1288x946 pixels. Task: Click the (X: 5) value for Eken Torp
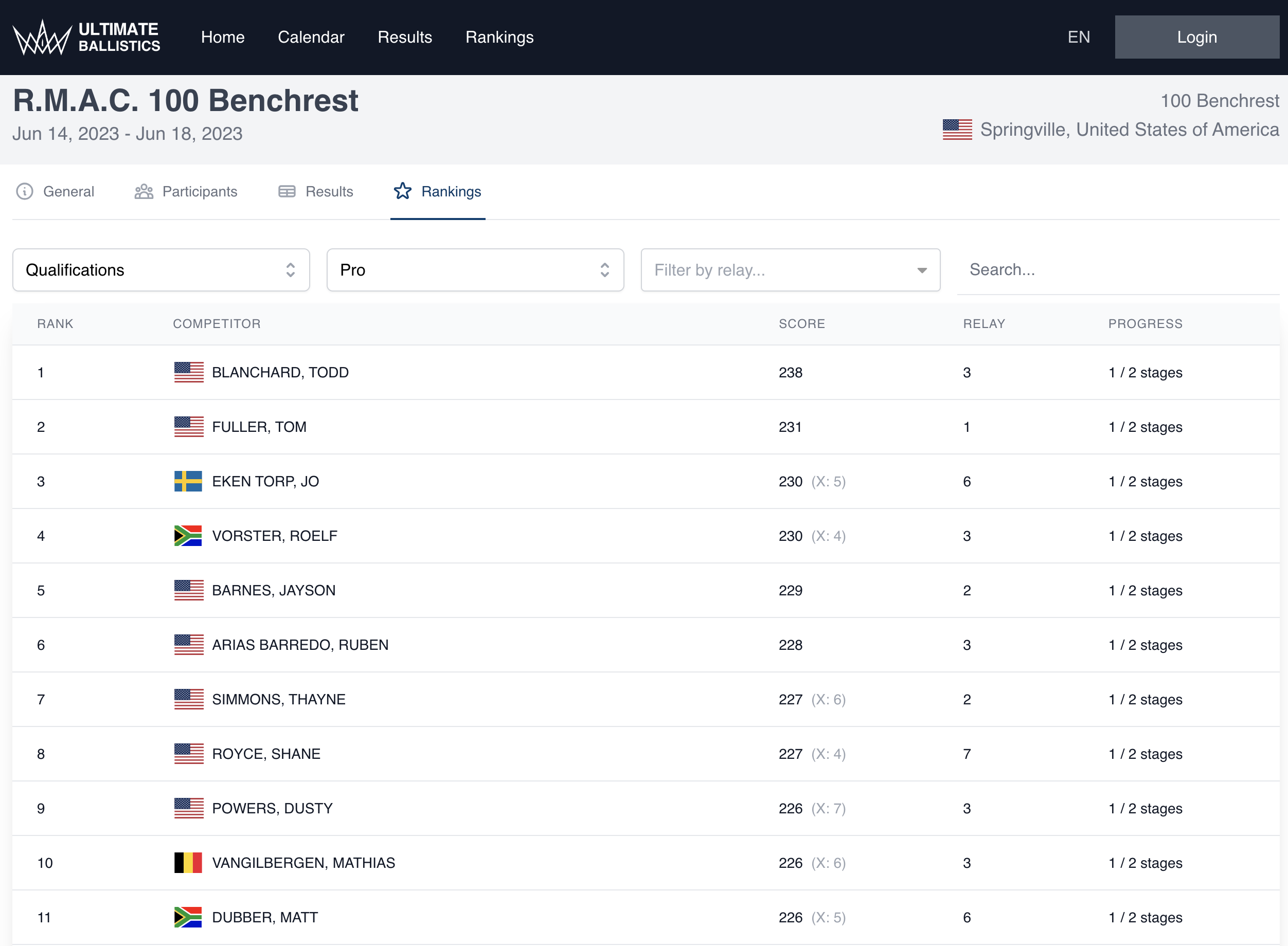[x=829, y=481]
